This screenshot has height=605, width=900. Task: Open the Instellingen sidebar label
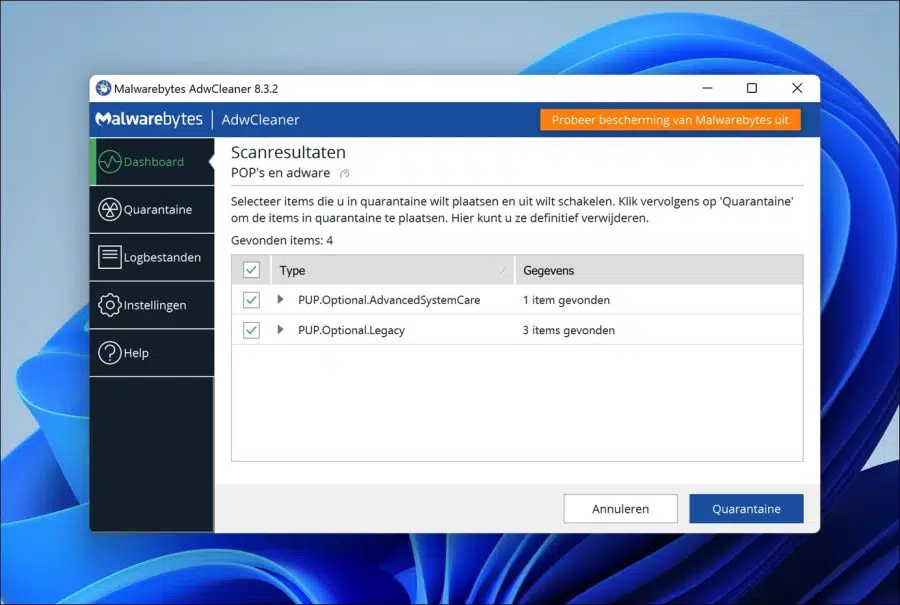[x=155, y=305]
